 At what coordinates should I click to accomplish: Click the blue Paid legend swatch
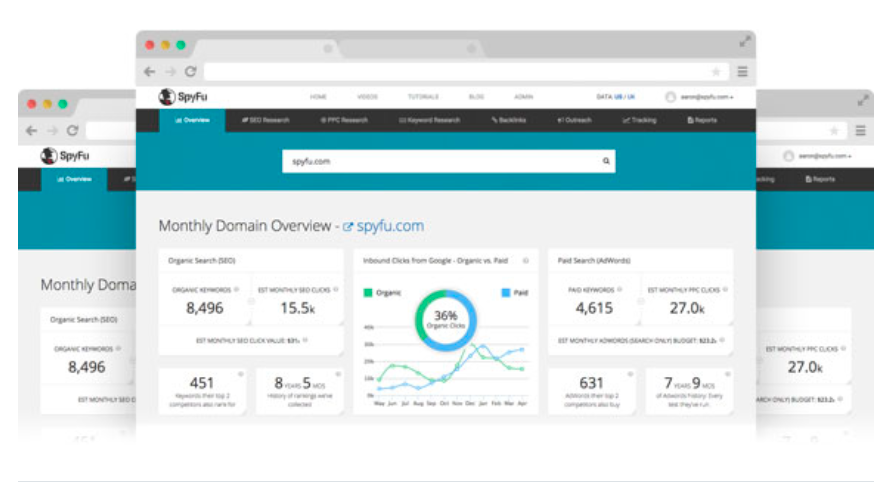[x=505, y=292]
